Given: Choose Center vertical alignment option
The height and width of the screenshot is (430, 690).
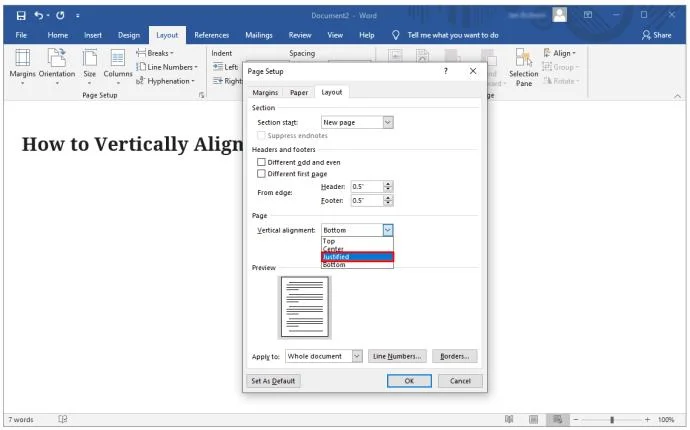Looking at the screenshot, I should (357, 249).
